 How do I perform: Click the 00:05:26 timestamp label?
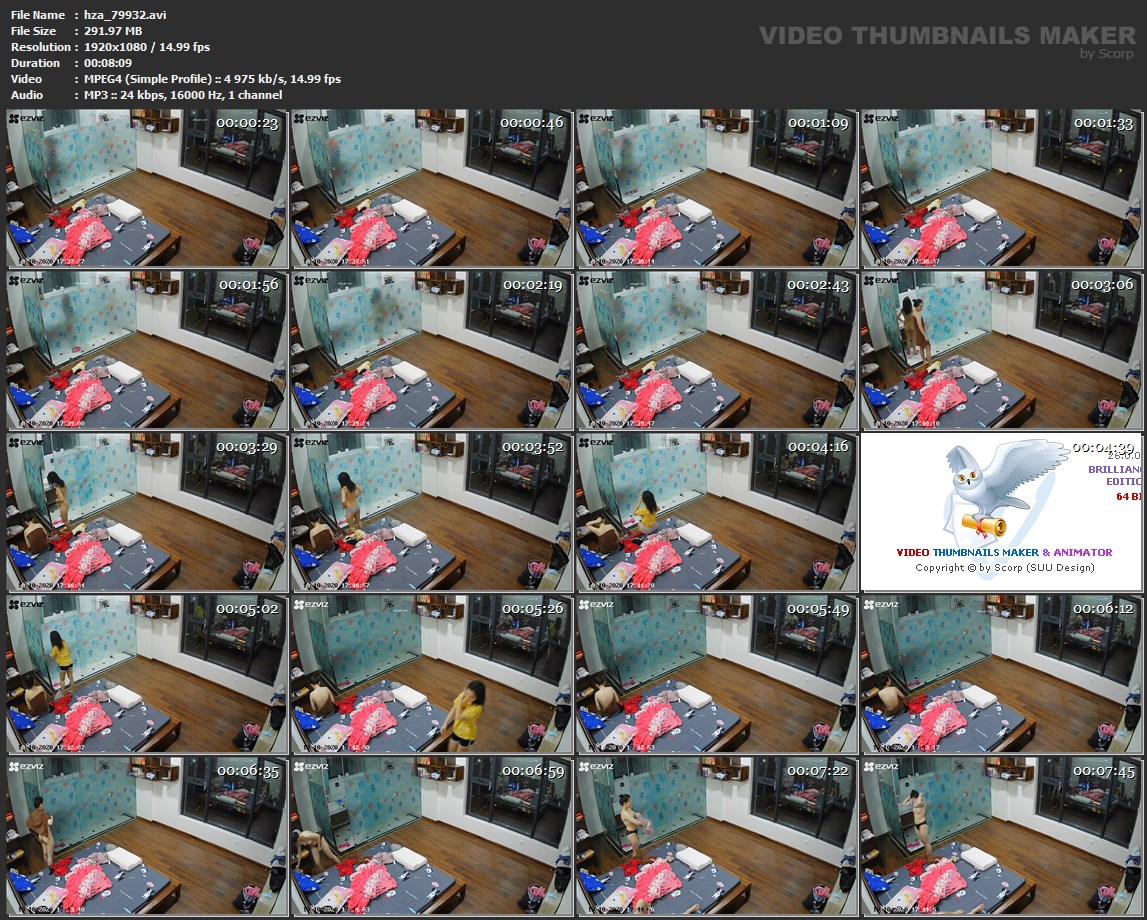[x=533, y=608]
